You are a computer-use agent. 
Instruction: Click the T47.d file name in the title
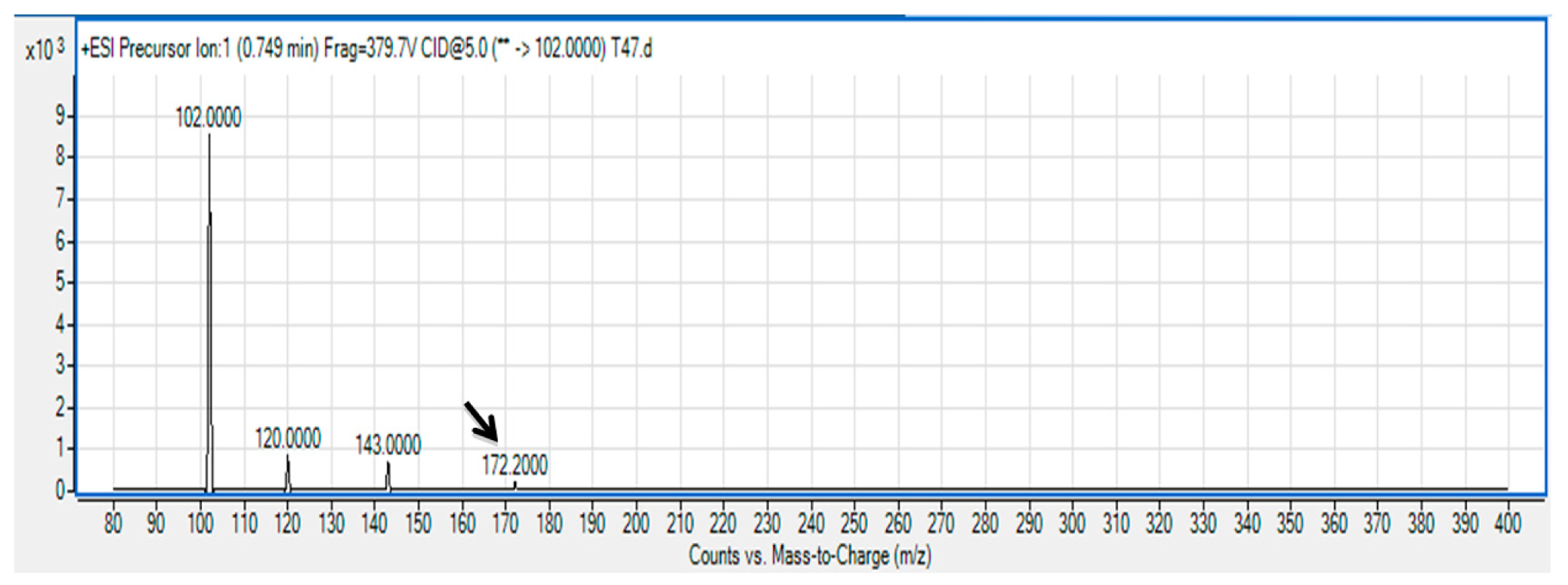[x=631, y=49]
